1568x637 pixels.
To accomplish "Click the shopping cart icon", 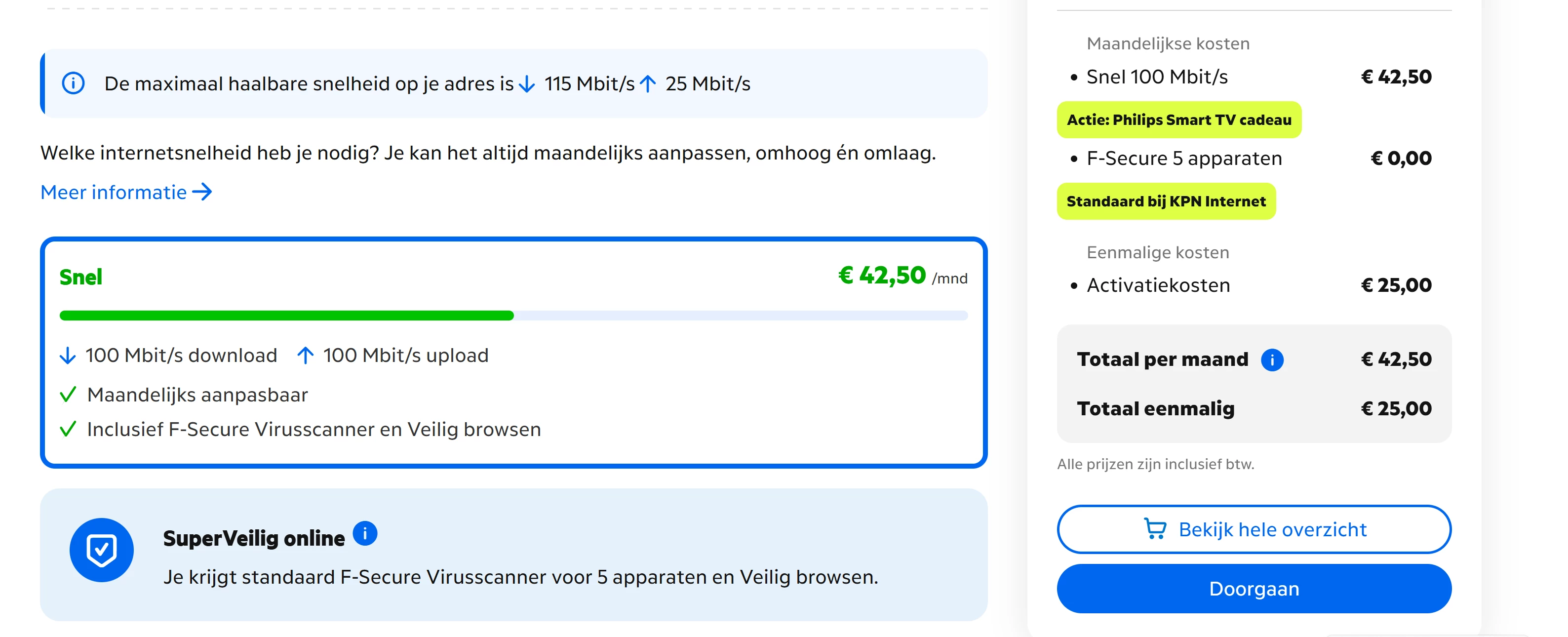I will tap(1155, 528).
